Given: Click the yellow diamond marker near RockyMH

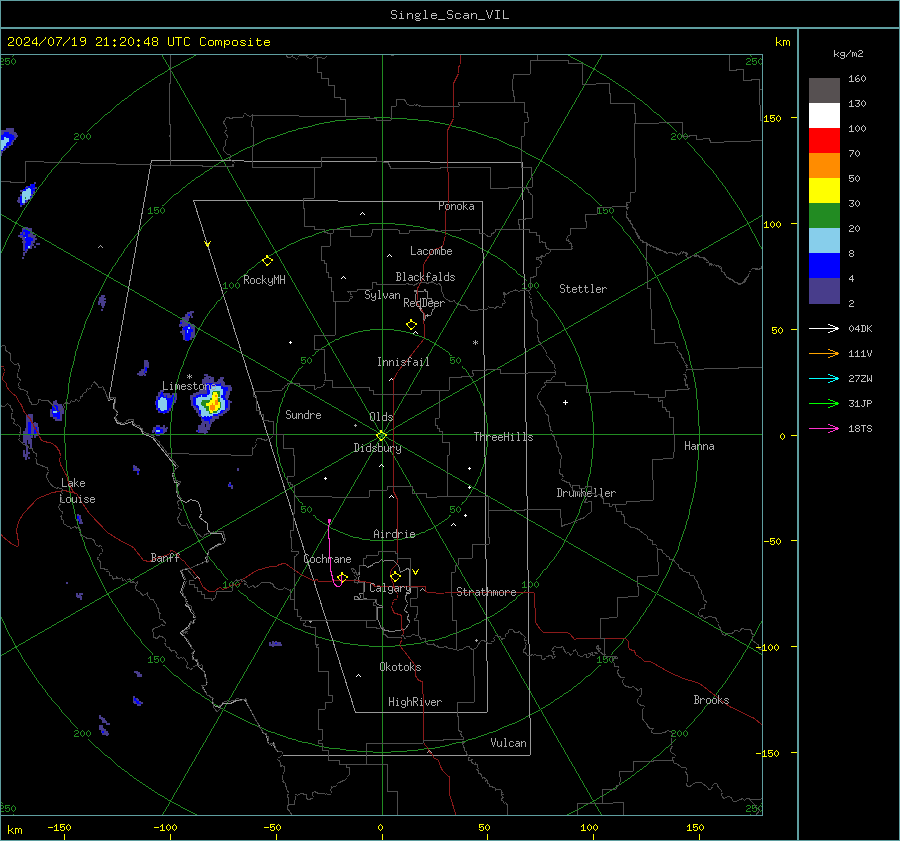Looking at the screenshot, I should [x=267, y=261].
